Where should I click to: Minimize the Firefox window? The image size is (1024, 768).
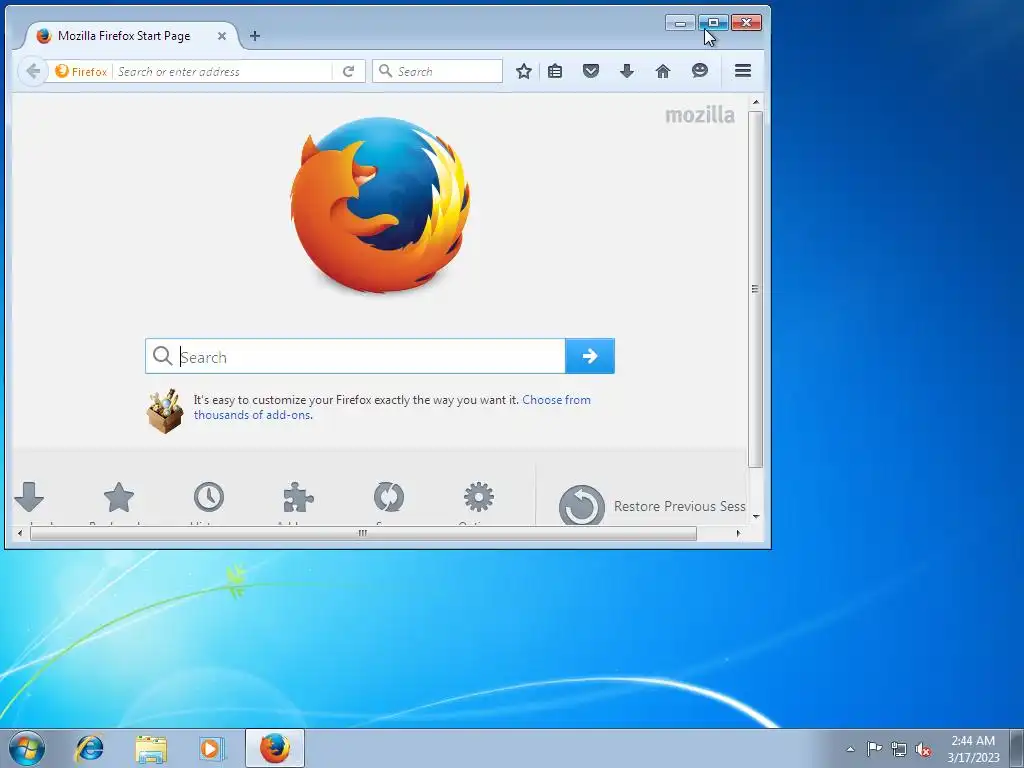[680, 23]
